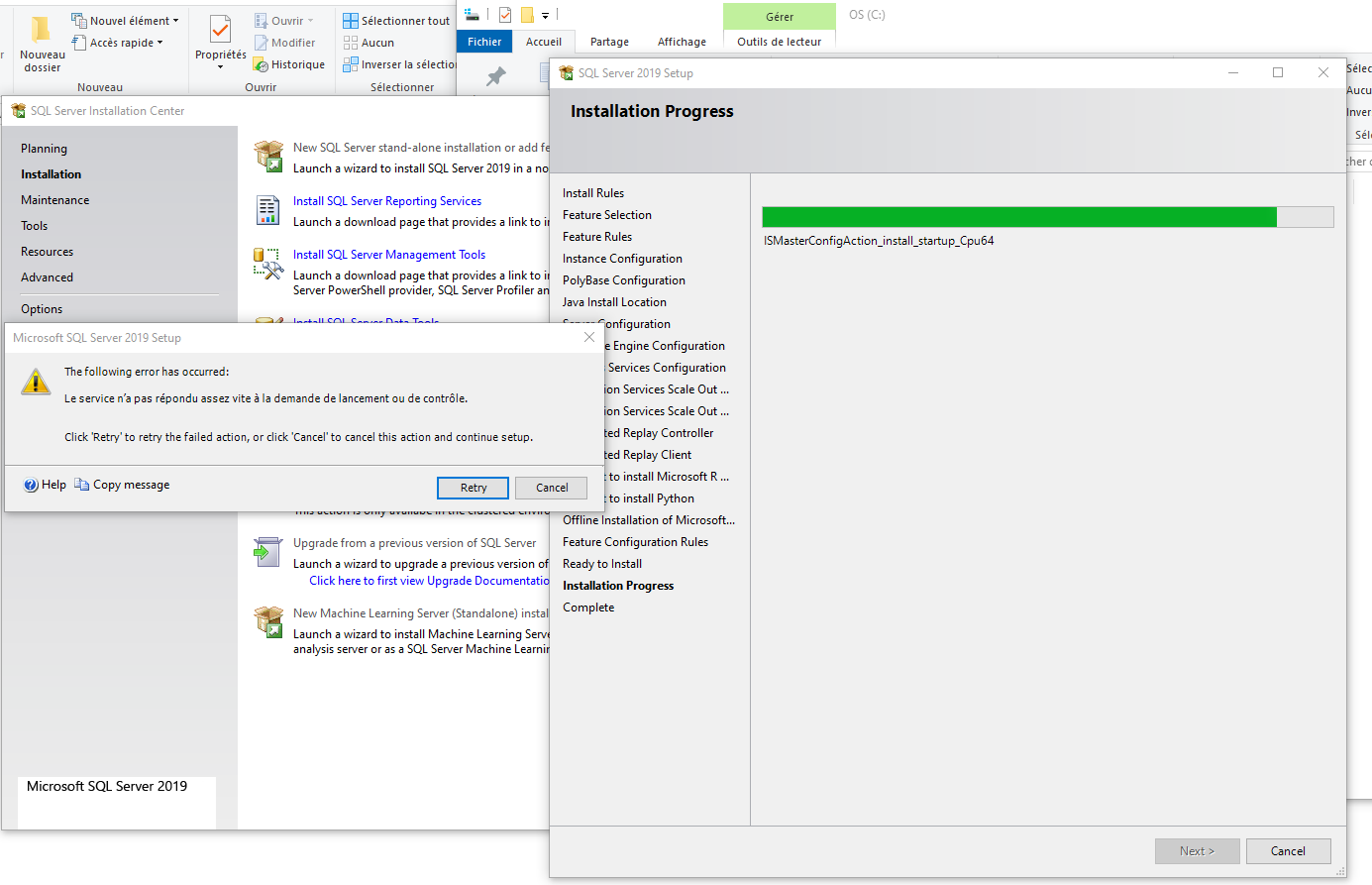Click the help question-mark icon in the error dialog
The height and width of the screenshot is (885, 1372).
31,485
